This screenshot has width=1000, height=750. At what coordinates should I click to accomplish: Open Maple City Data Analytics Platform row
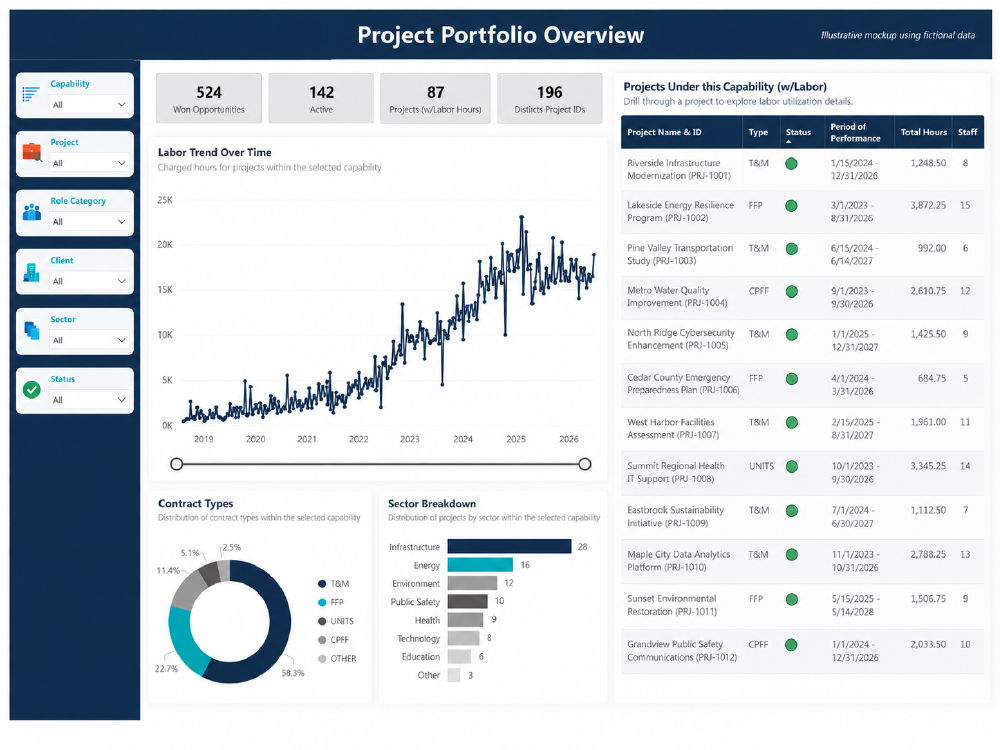[802, 561]
